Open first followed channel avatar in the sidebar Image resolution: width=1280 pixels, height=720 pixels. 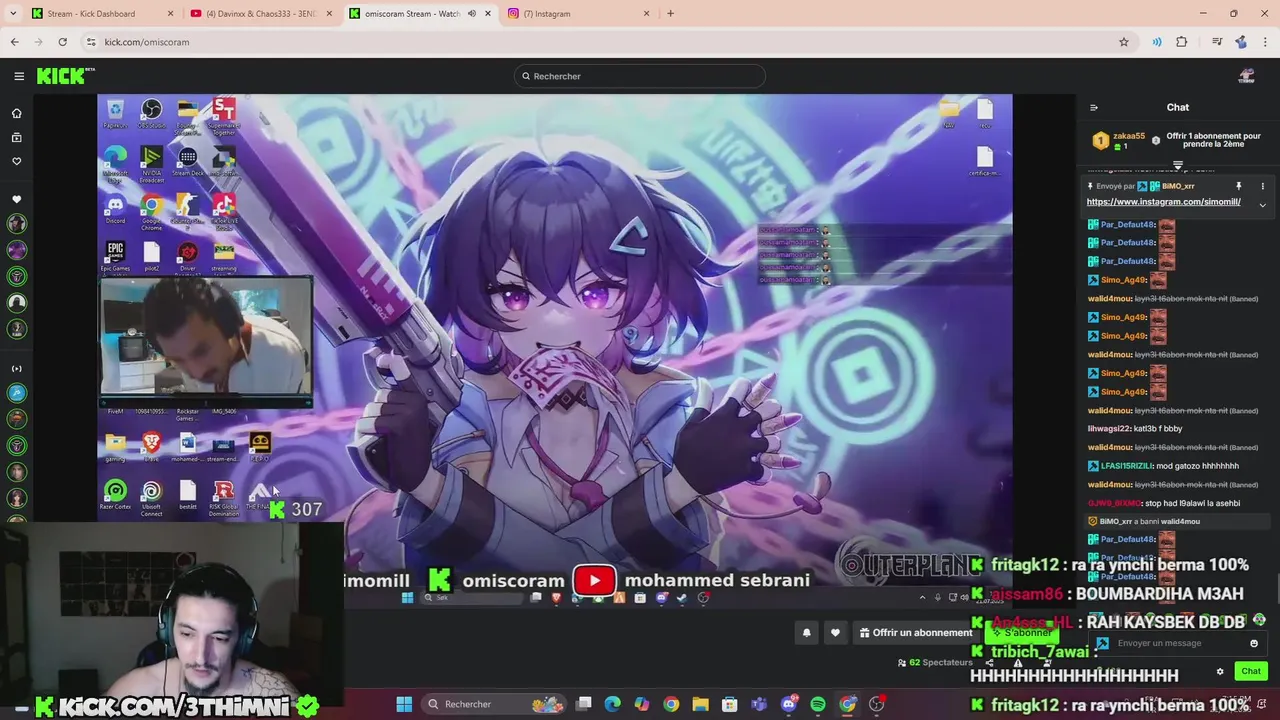(x=16, y=224)
